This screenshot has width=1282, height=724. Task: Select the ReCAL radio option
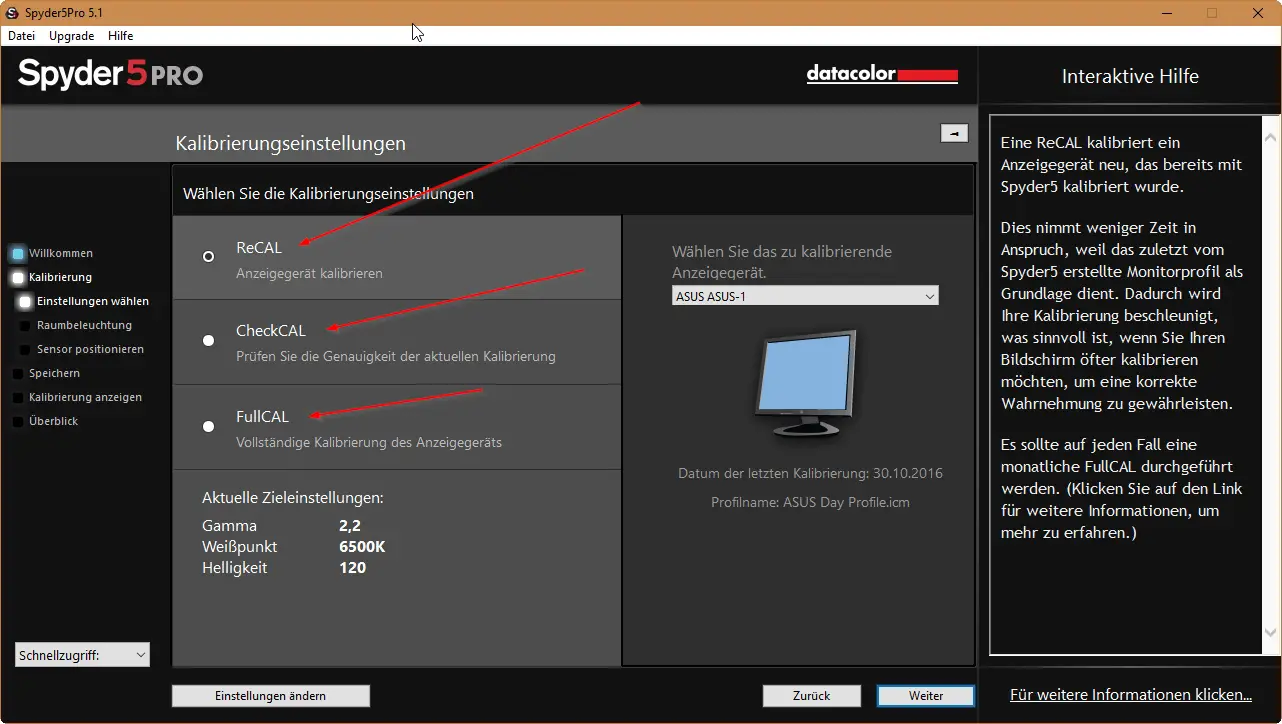pos(208,256)
